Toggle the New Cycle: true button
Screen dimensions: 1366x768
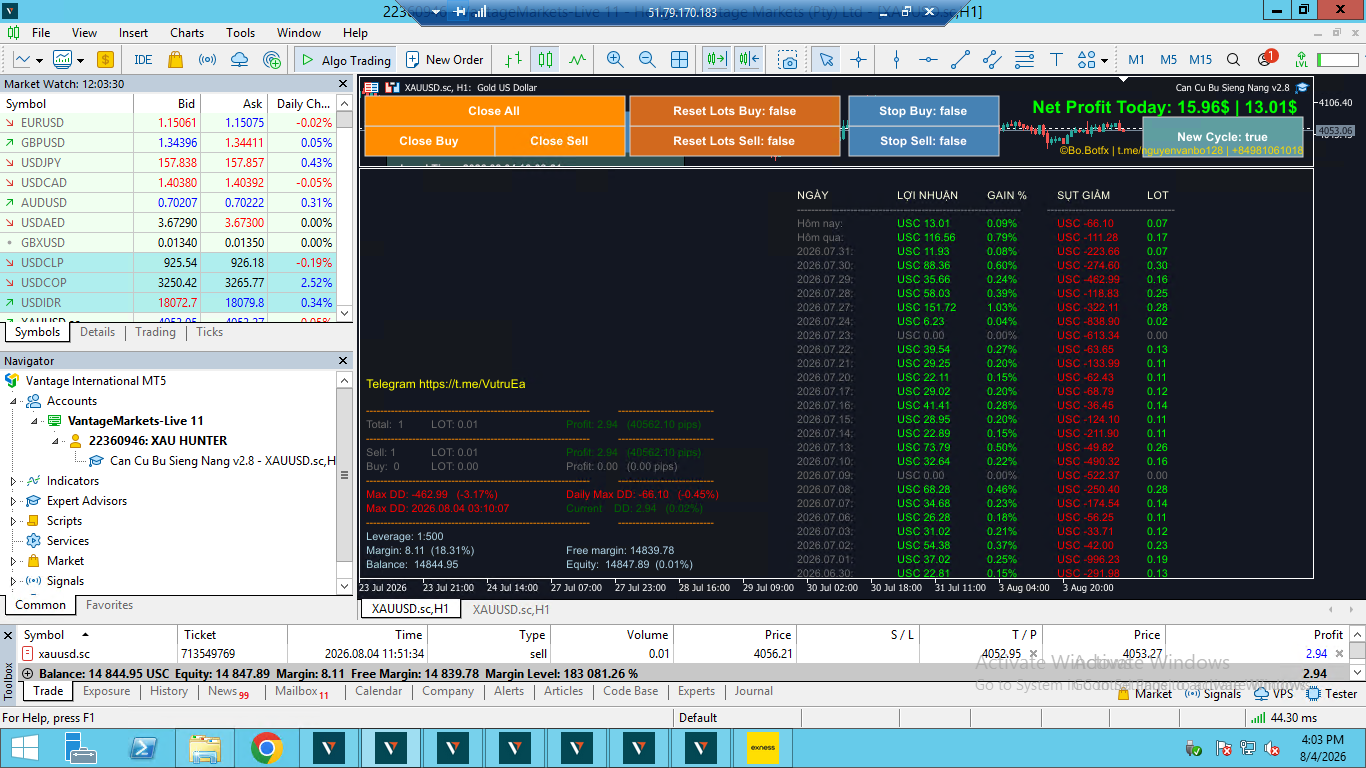click(1222, 137)
